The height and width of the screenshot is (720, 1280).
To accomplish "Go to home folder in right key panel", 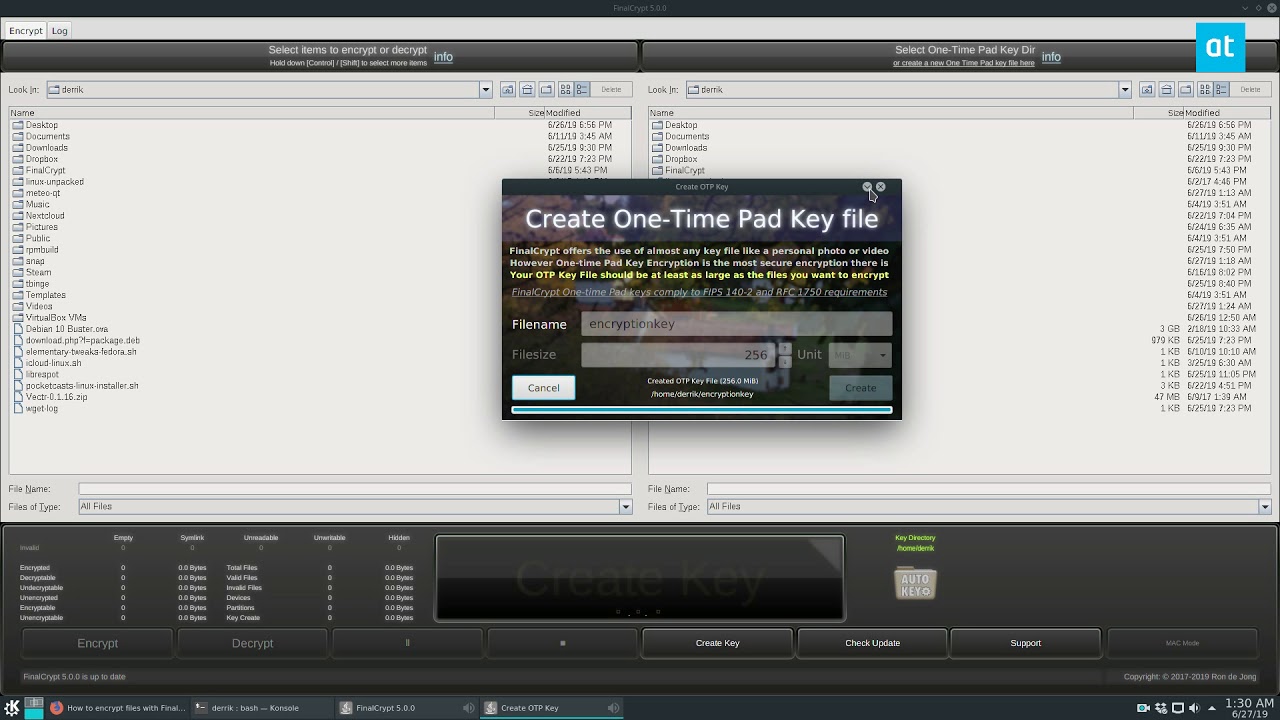I will 1166,89.
